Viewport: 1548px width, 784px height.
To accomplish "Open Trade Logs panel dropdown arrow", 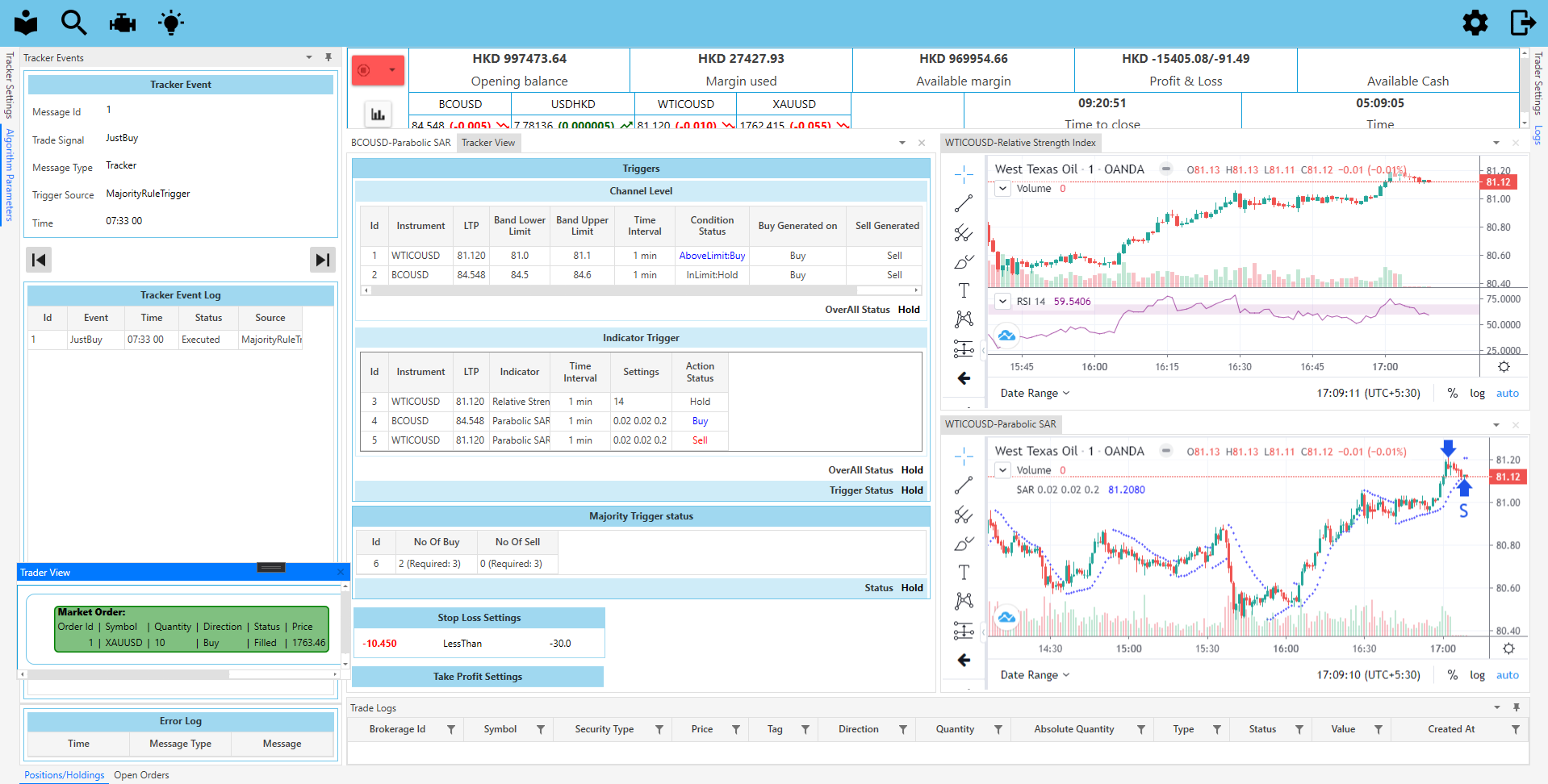I will coord(1497,707).
